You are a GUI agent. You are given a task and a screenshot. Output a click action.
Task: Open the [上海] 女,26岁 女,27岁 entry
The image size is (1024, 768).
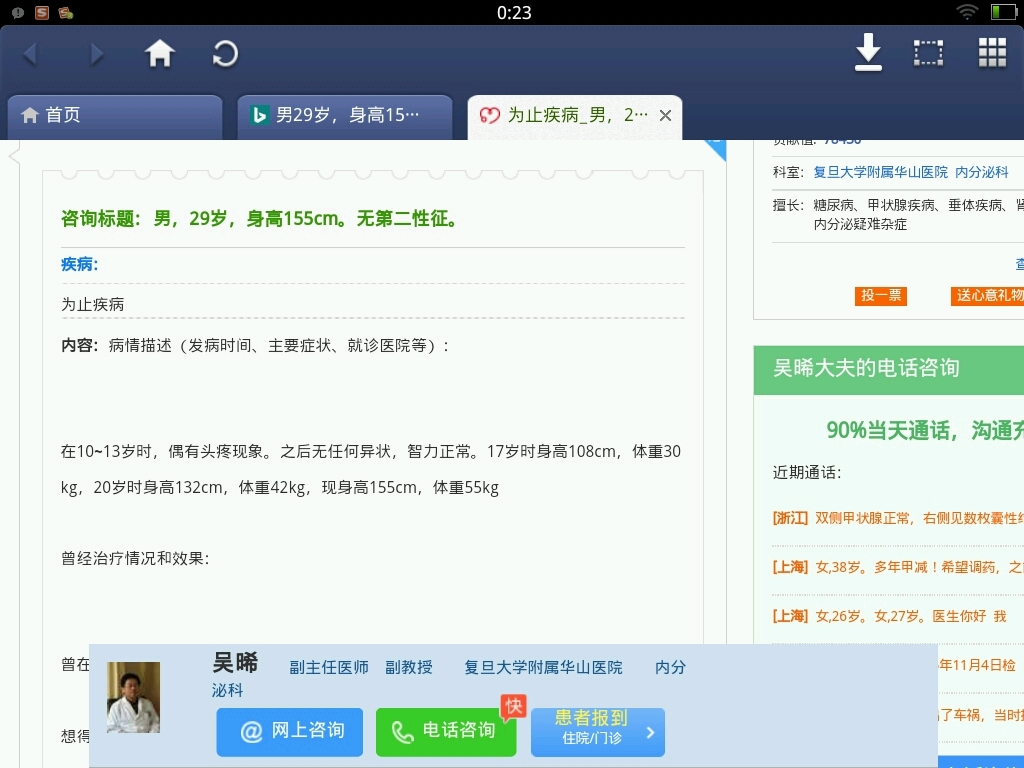[x=889, y=616]
